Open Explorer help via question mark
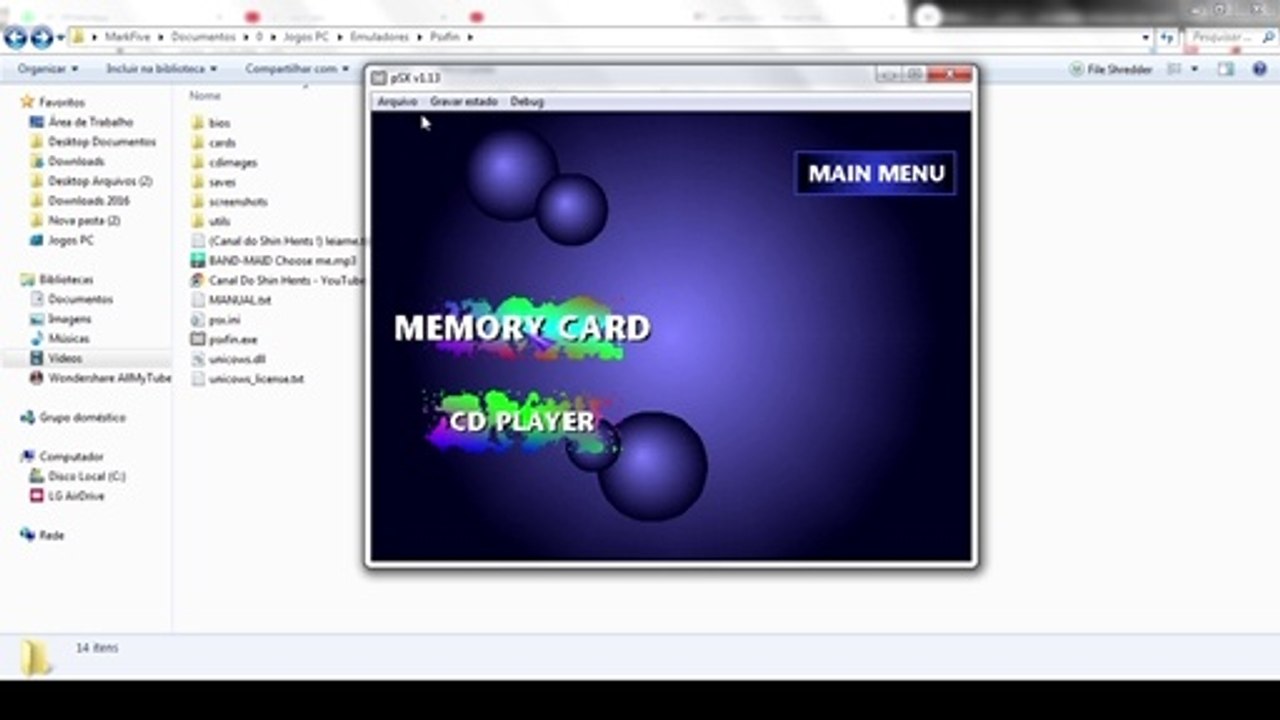Viewport: 1280px width, 720px height. (x=1259, y=70)
